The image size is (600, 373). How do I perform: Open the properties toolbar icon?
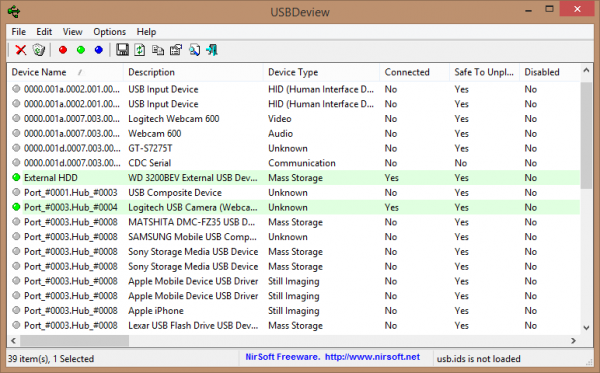[176, 50]
